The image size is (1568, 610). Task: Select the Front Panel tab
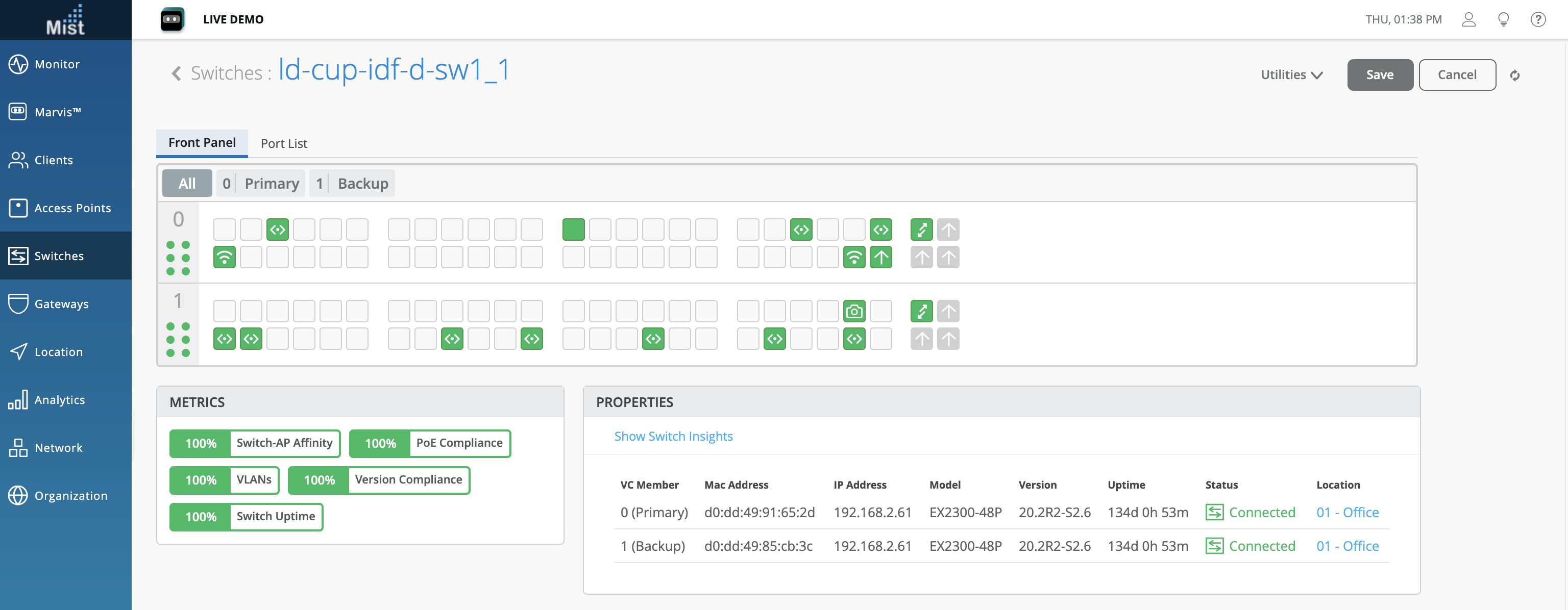[x=202, y=143]
